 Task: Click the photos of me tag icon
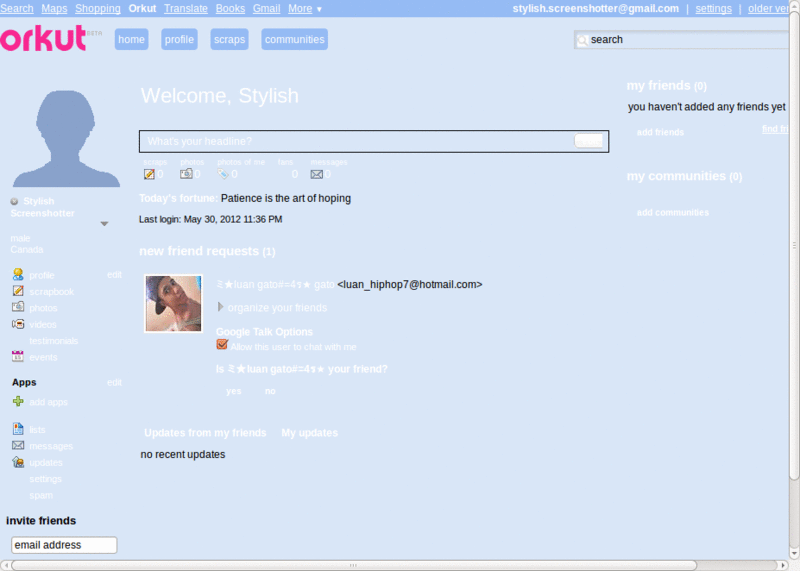[x=222, y=175]
